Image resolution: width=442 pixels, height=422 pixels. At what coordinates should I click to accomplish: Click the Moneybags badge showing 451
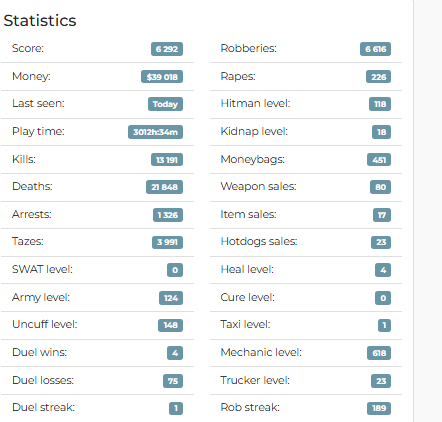(x=379, y=160)
